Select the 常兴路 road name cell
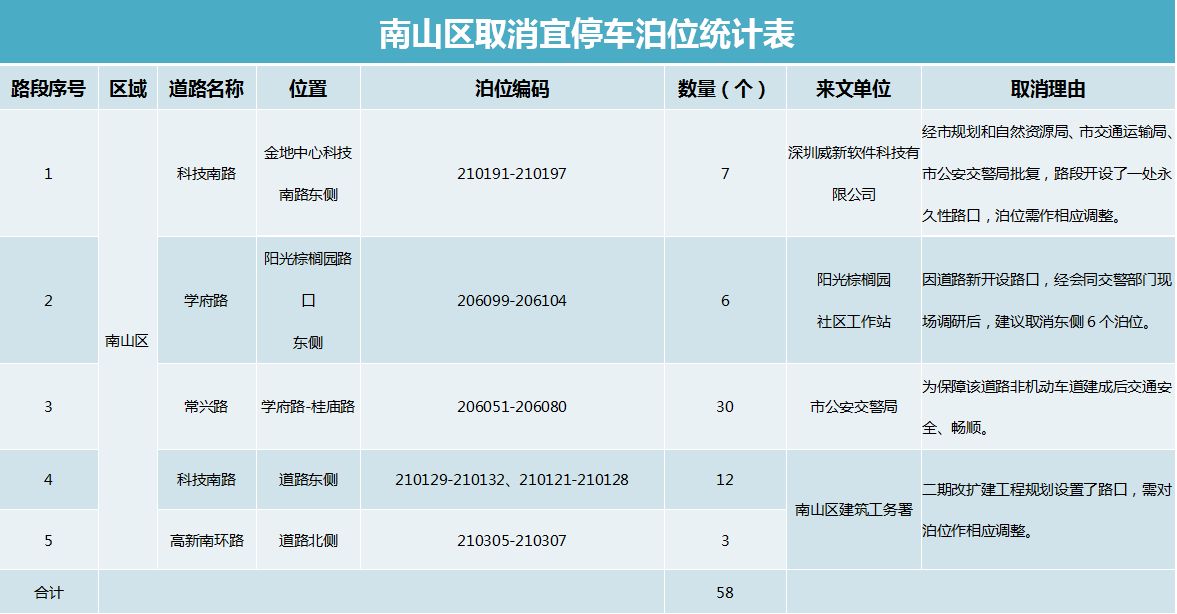Screen dimensions: 1177x614 206,407
